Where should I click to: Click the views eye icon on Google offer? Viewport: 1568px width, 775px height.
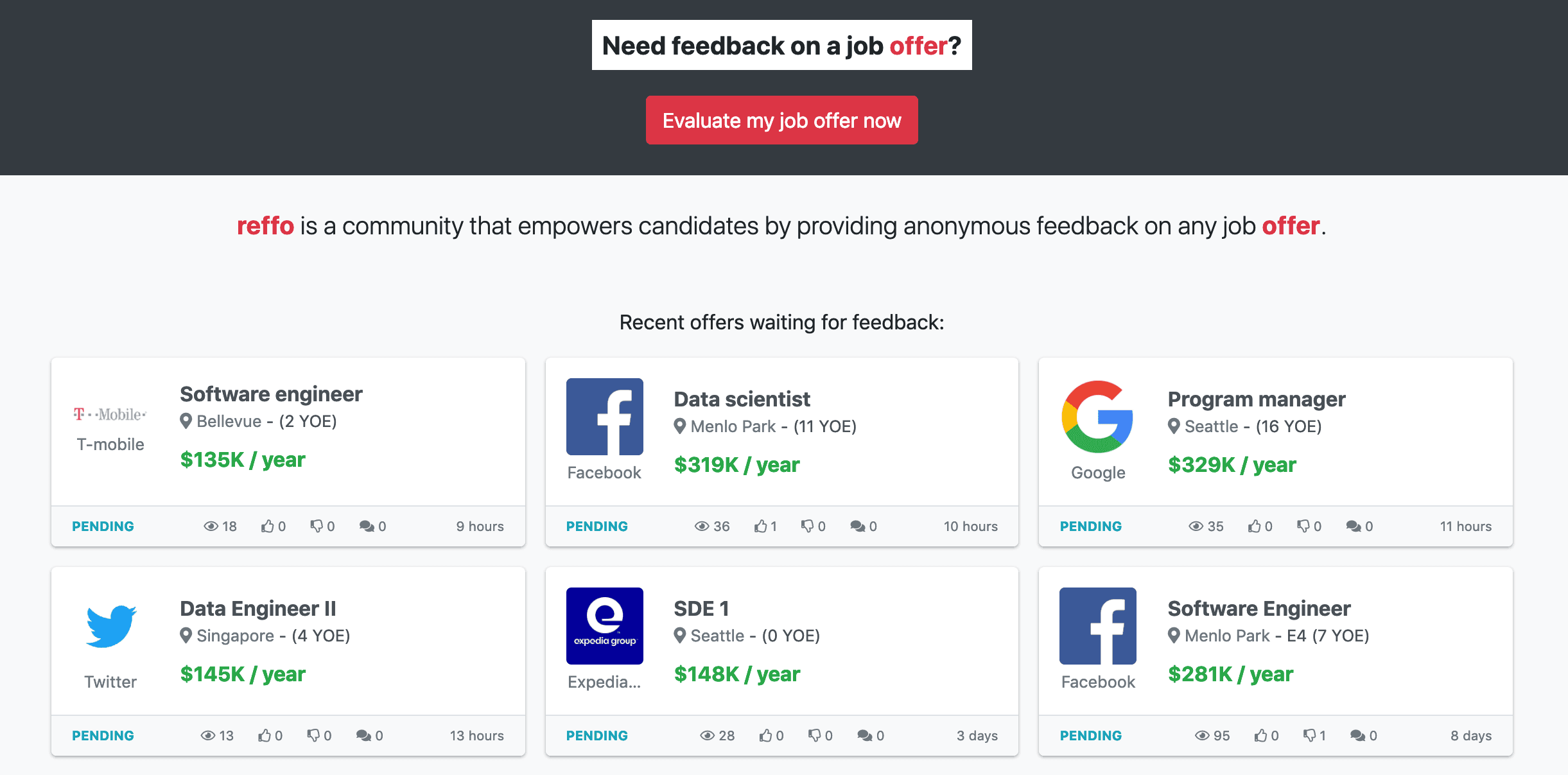(x=1196, y=527)
